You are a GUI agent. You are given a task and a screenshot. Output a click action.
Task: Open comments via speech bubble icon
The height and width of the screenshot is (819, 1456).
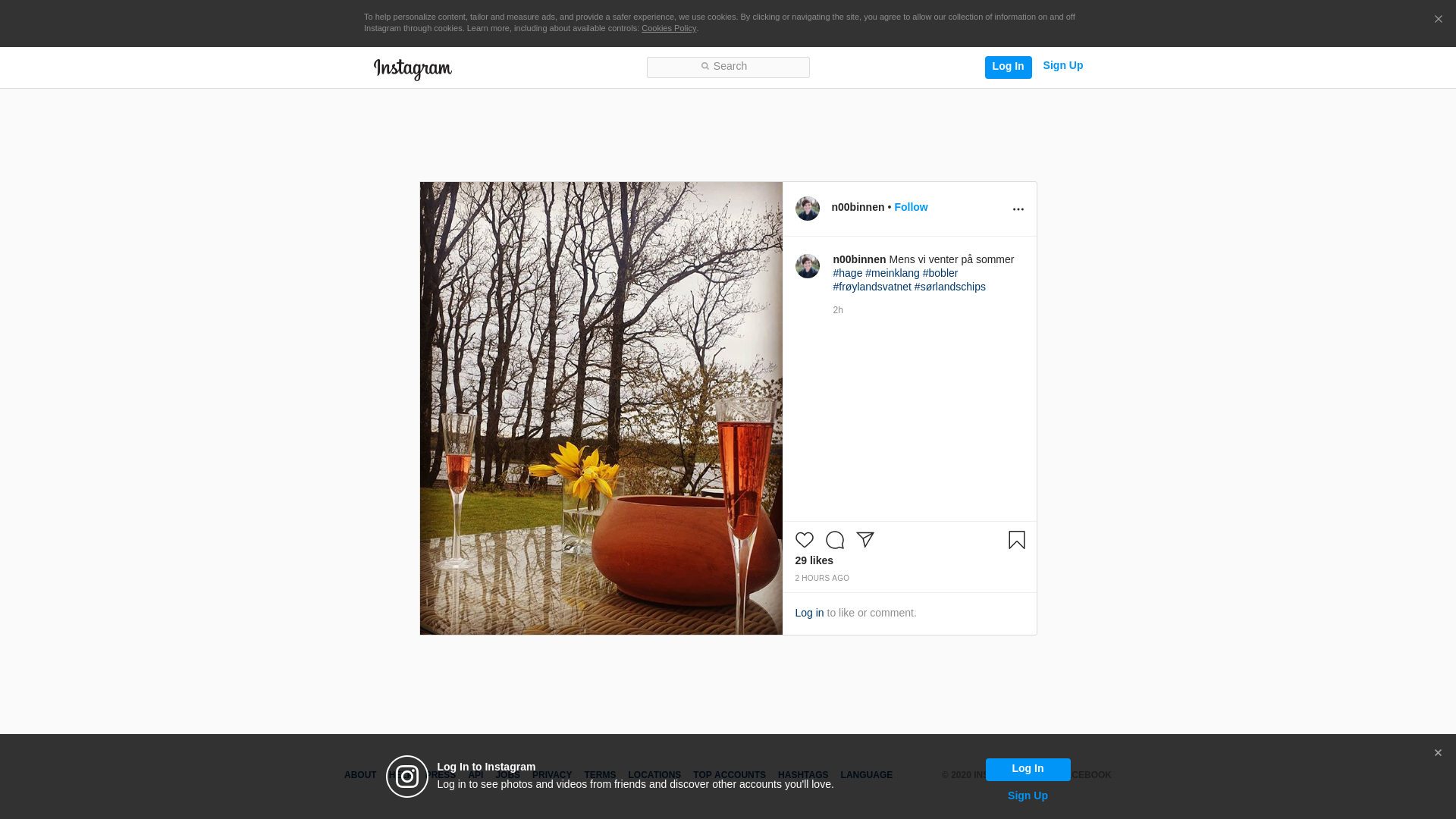[834, 540]
